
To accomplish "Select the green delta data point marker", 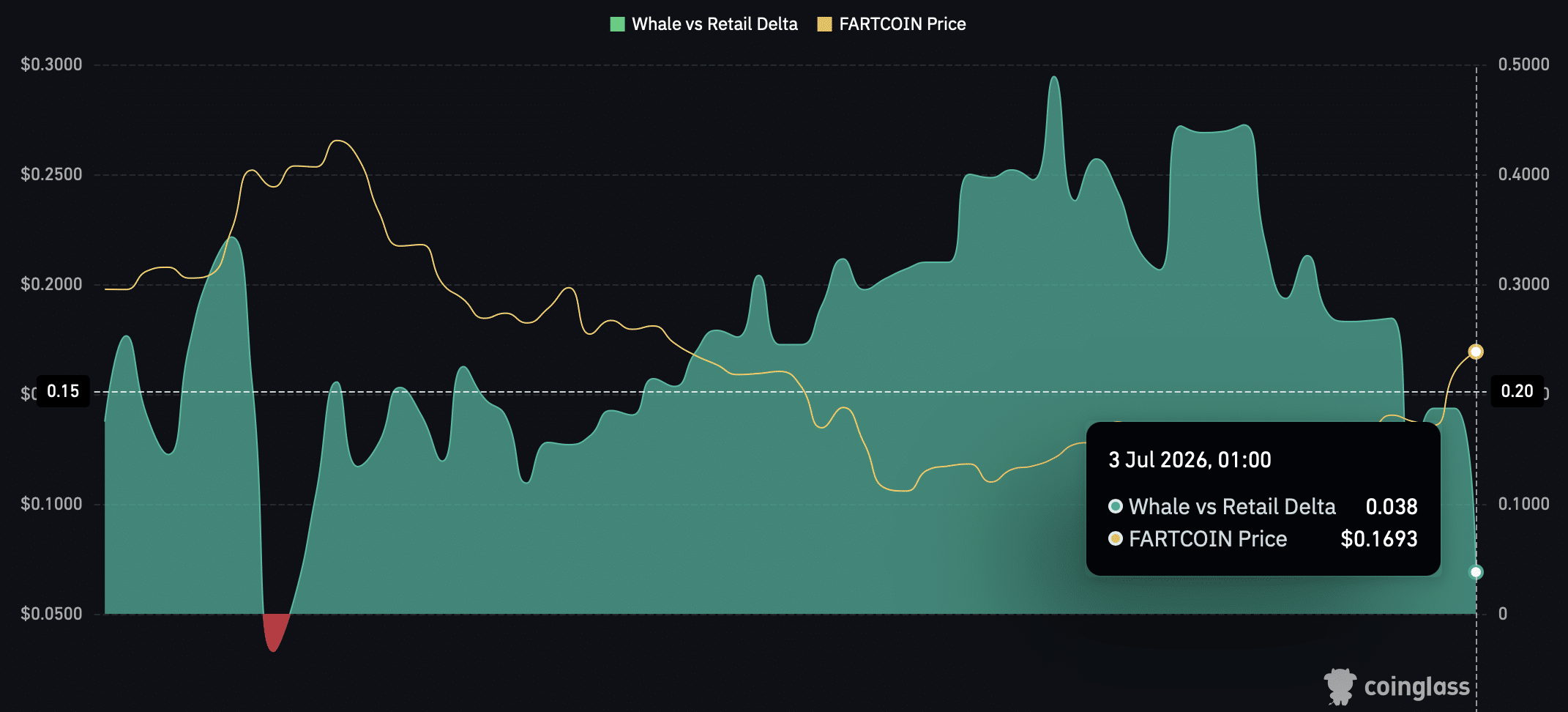I will point(1476,572).
